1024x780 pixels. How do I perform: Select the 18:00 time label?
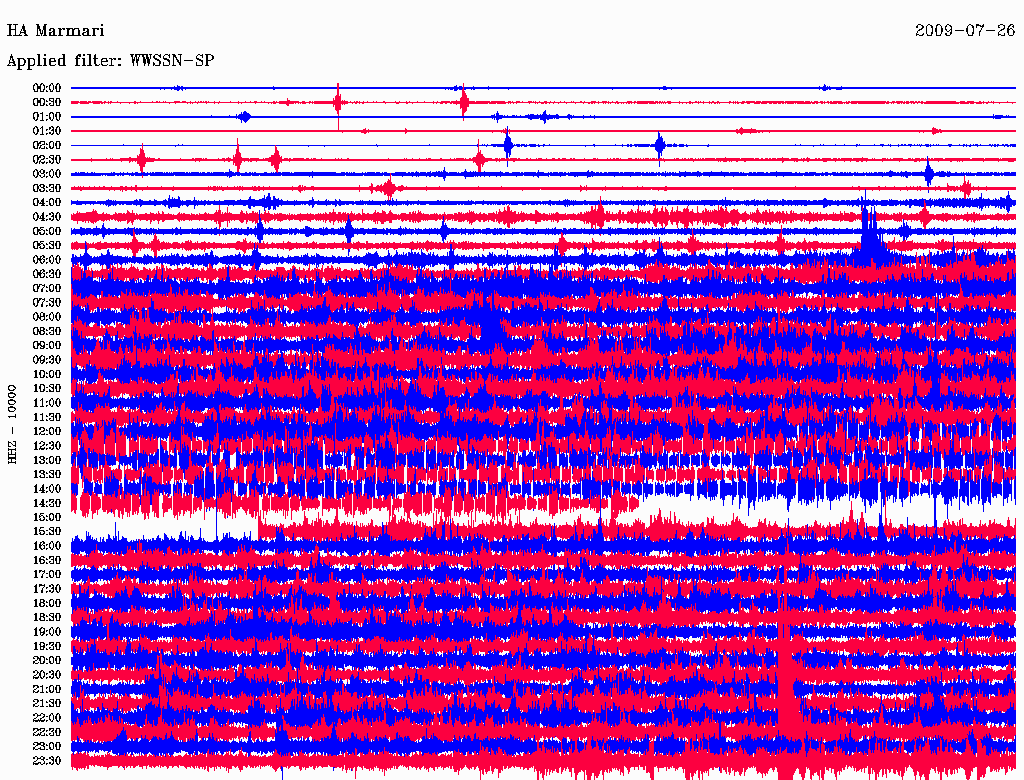pyautogui.click(x=47, y=604)
